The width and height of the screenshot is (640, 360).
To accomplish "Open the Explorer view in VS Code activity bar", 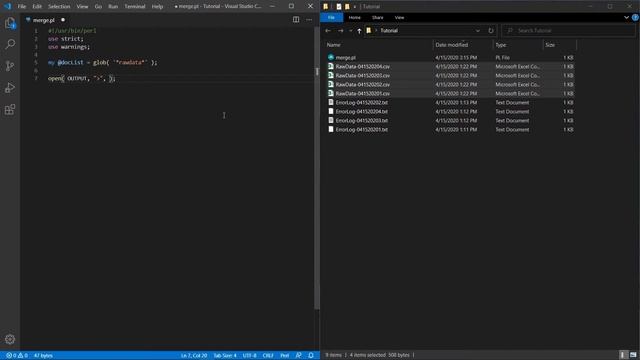I will (10, 23).
